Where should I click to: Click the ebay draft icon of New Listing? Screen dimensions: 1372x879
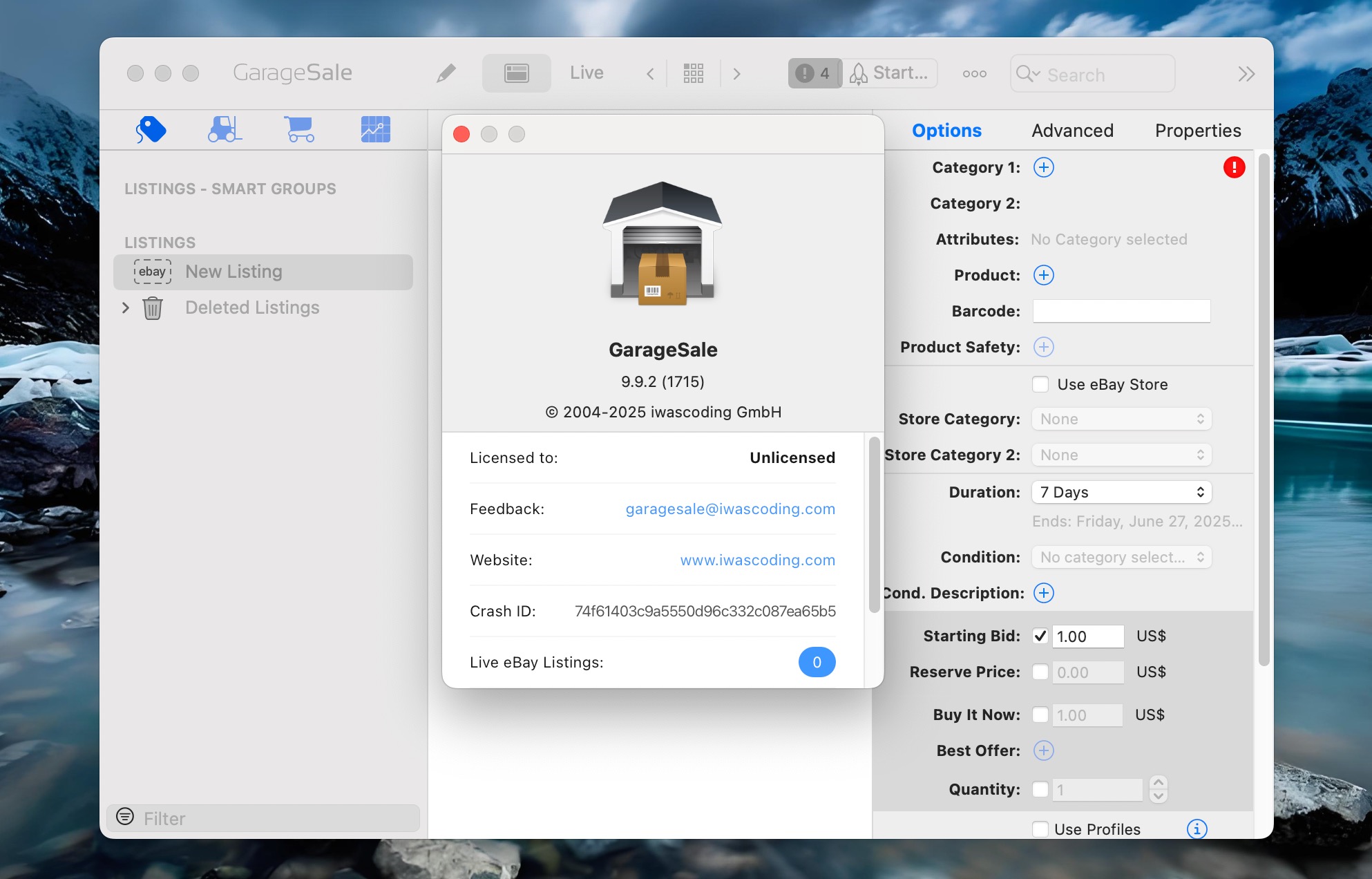pos(152,272)
